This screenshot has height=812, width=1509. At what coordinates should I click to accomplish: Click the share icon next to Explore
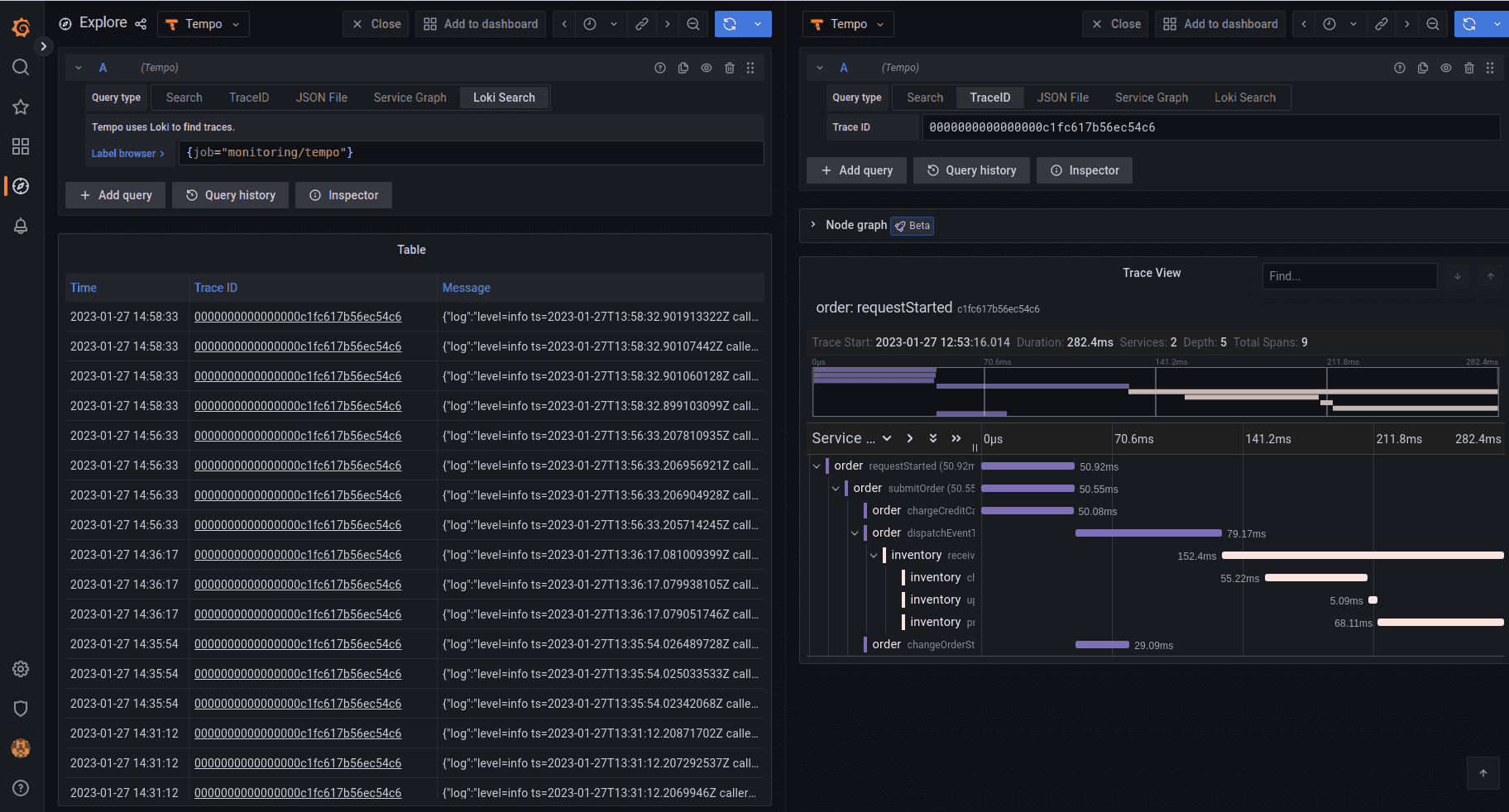click(141, 24)
